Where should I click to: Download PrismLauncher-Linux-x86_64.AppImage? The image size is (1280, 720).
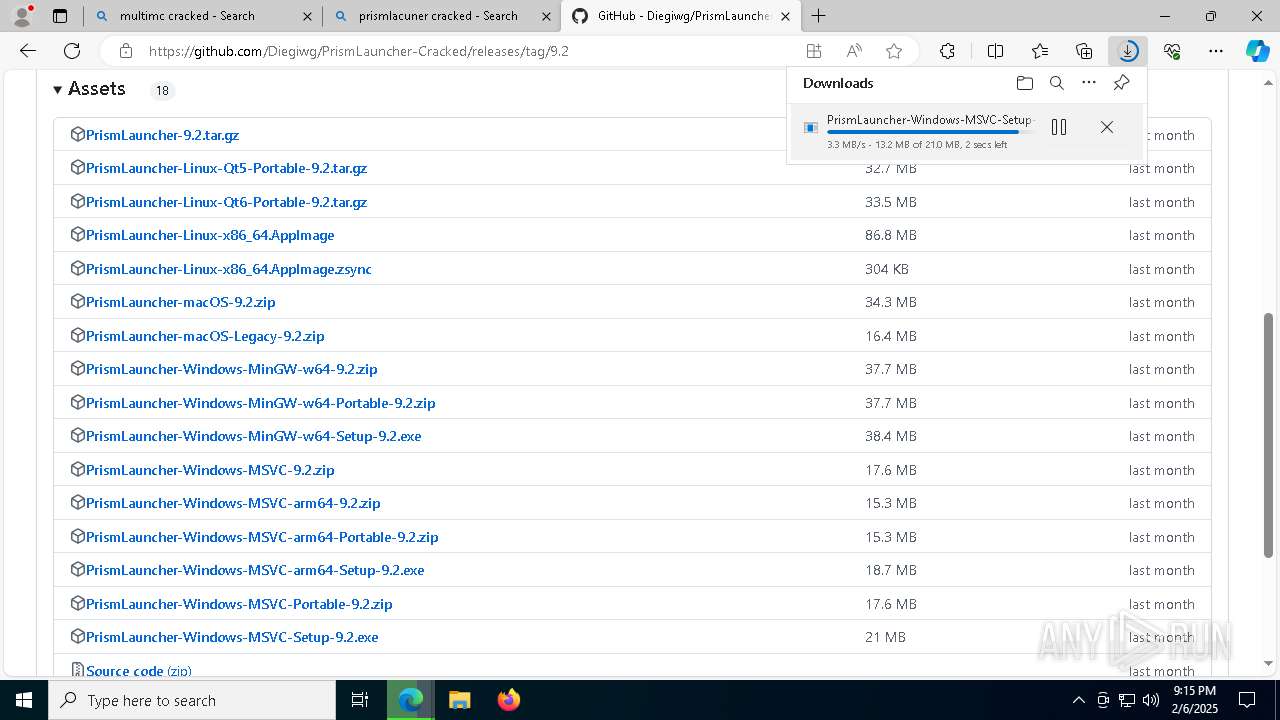click(x=210, y=235)
